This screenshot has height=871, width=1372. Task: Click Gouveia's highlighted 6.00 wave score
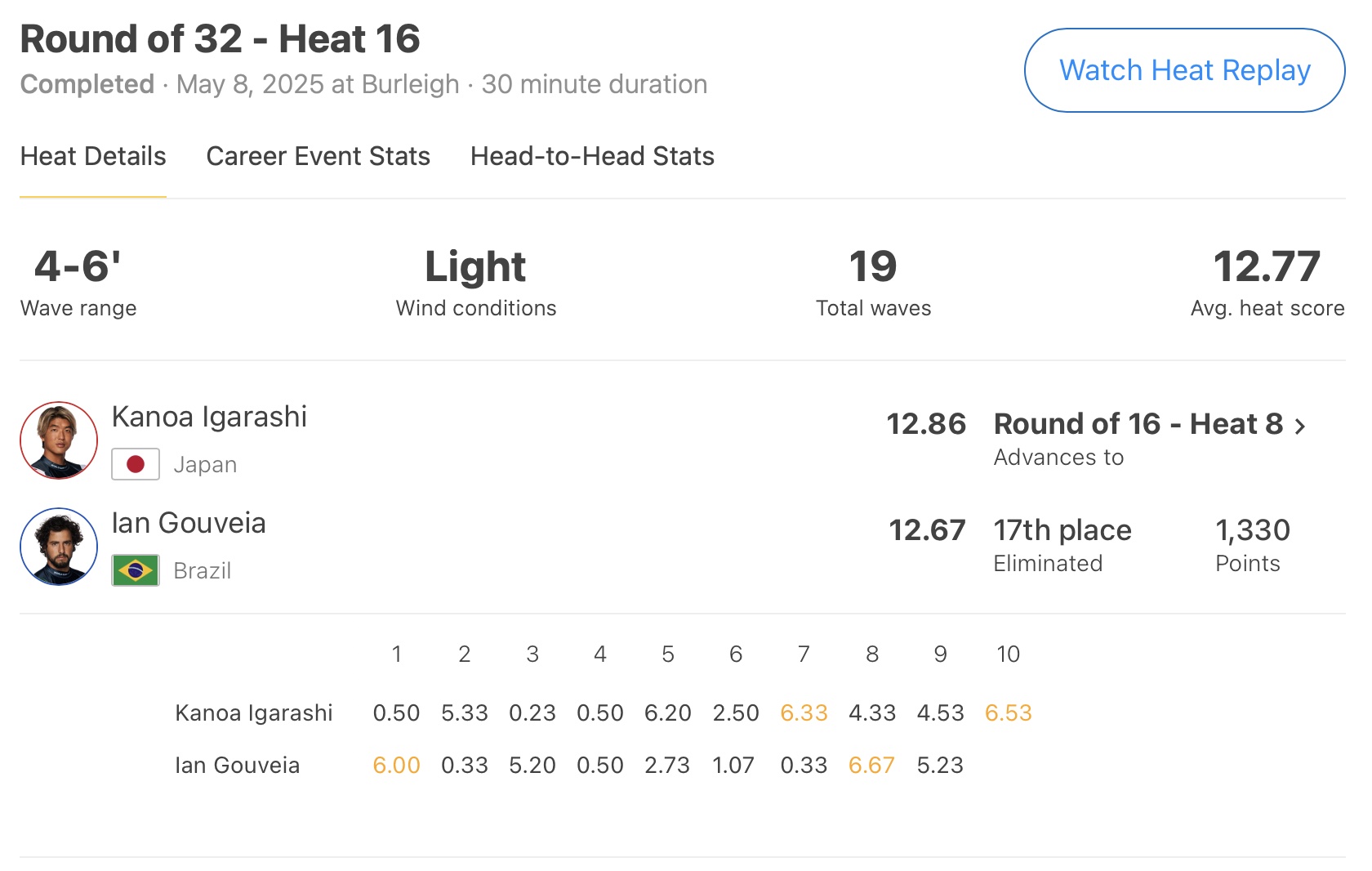pyautogui.click(x=396, y=766)
